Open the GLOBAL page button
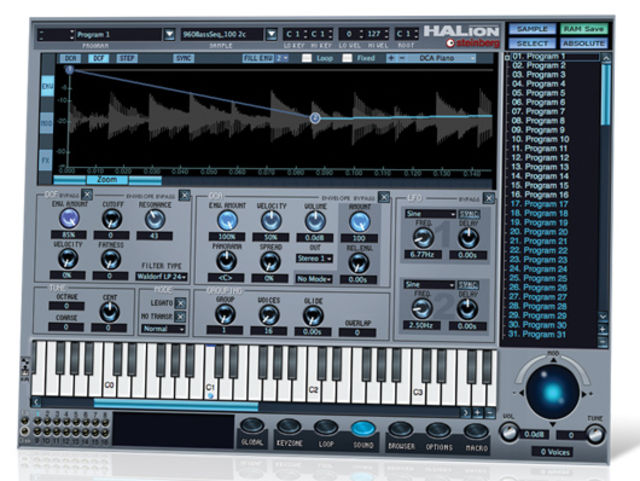The width and height of the screenshot is (640, 481). click(252, 427)
